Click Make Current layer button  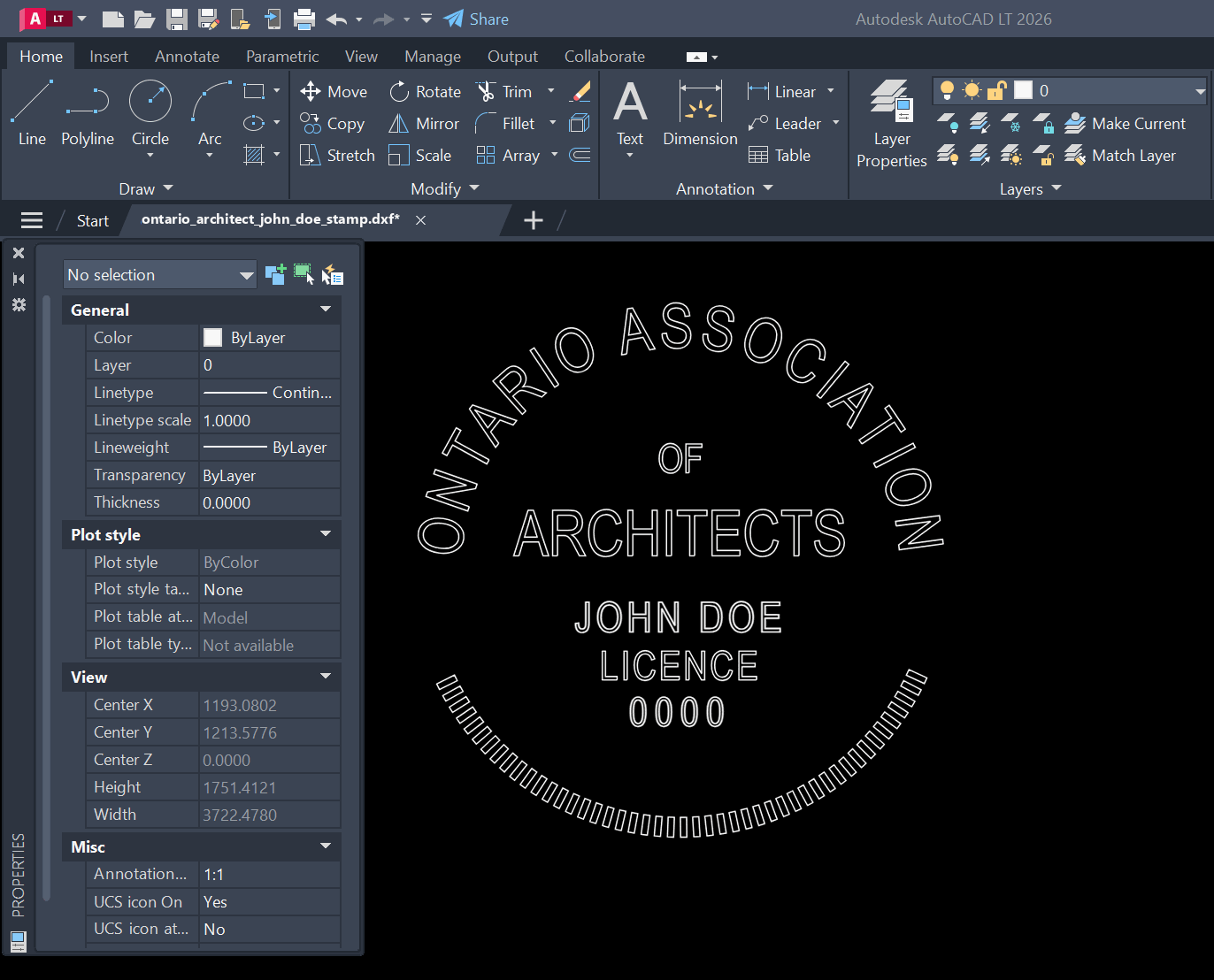[1125, 124]
